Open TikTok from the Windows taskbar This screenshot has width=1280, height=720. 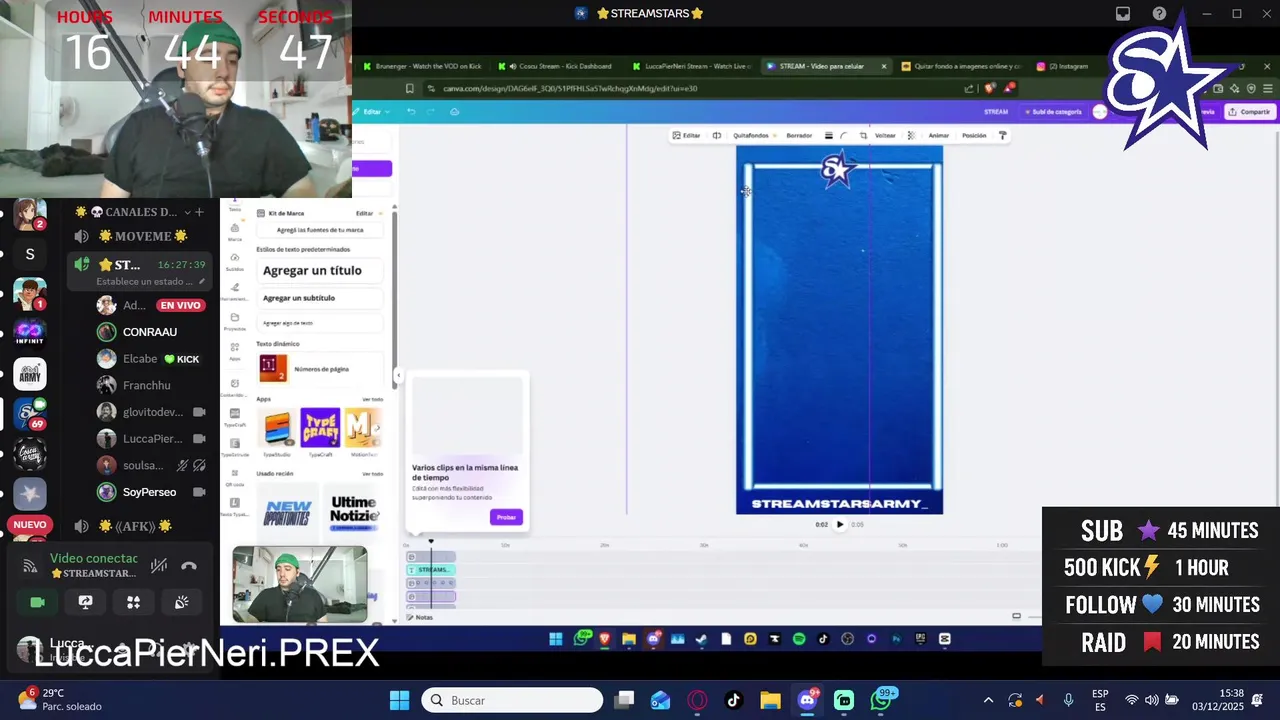(733, 700)
